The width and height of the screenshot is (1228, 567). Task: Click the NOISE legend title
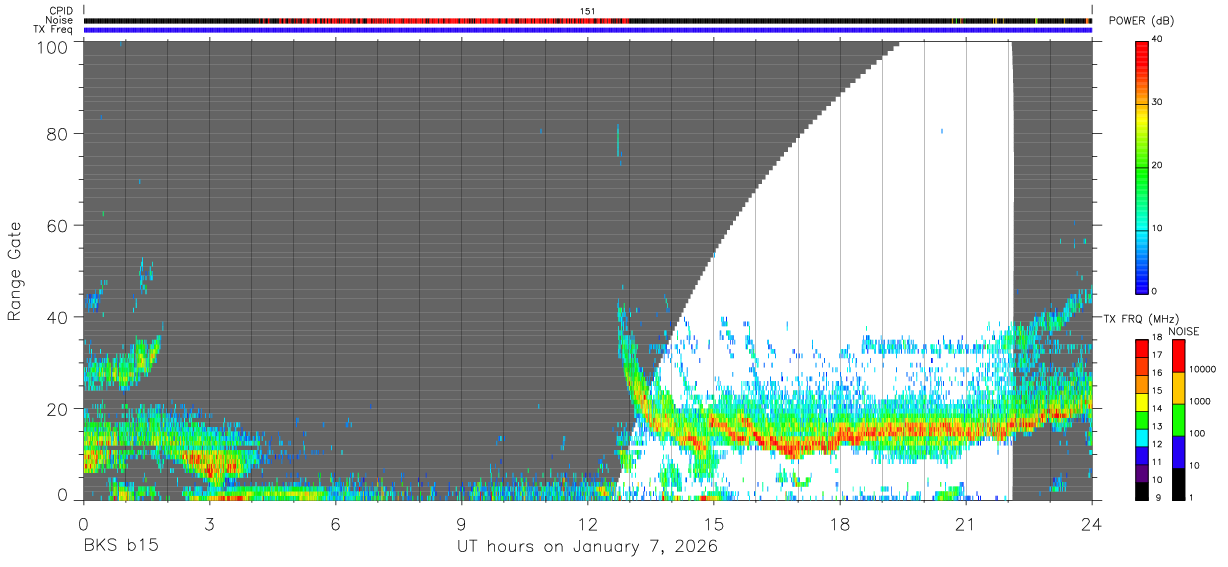[x=1182, y=331]
